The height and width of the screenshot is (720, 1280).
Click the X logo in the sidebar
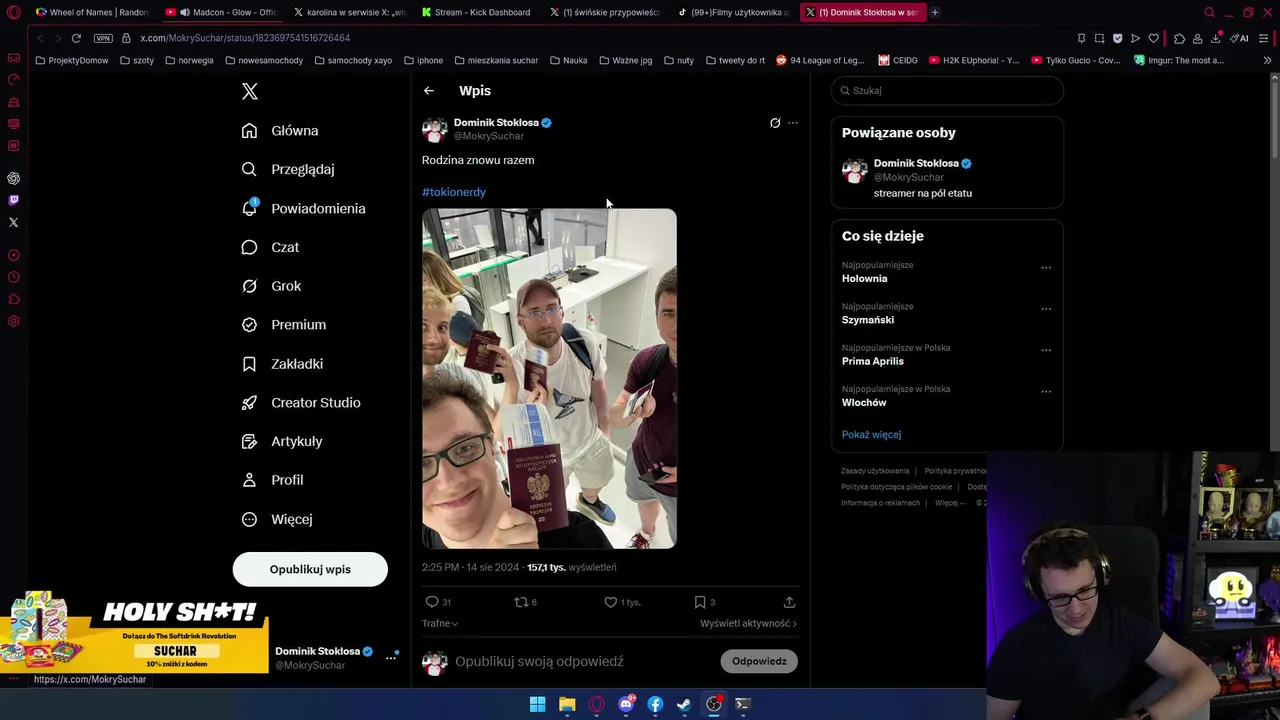pos(250,92)
